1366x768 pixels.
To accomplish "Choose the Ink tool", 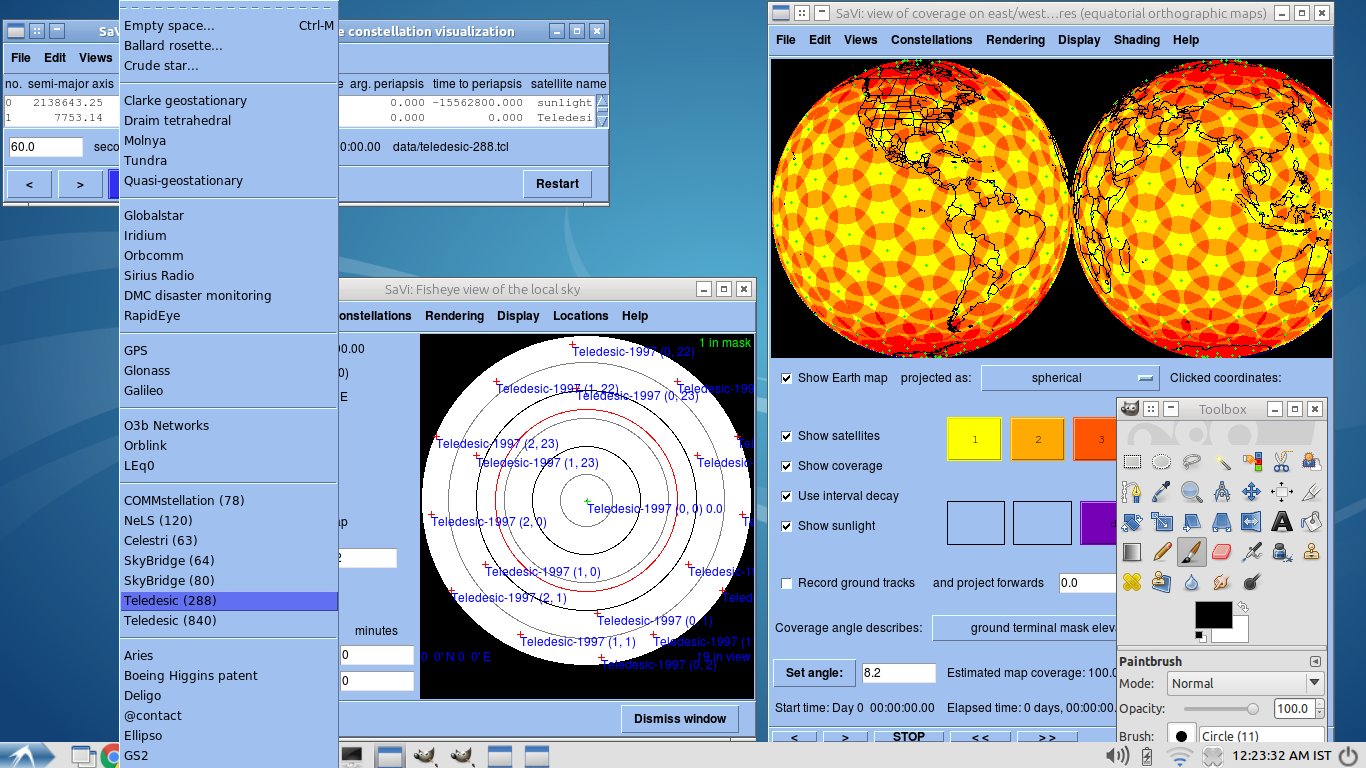I will click(1281, 552).
